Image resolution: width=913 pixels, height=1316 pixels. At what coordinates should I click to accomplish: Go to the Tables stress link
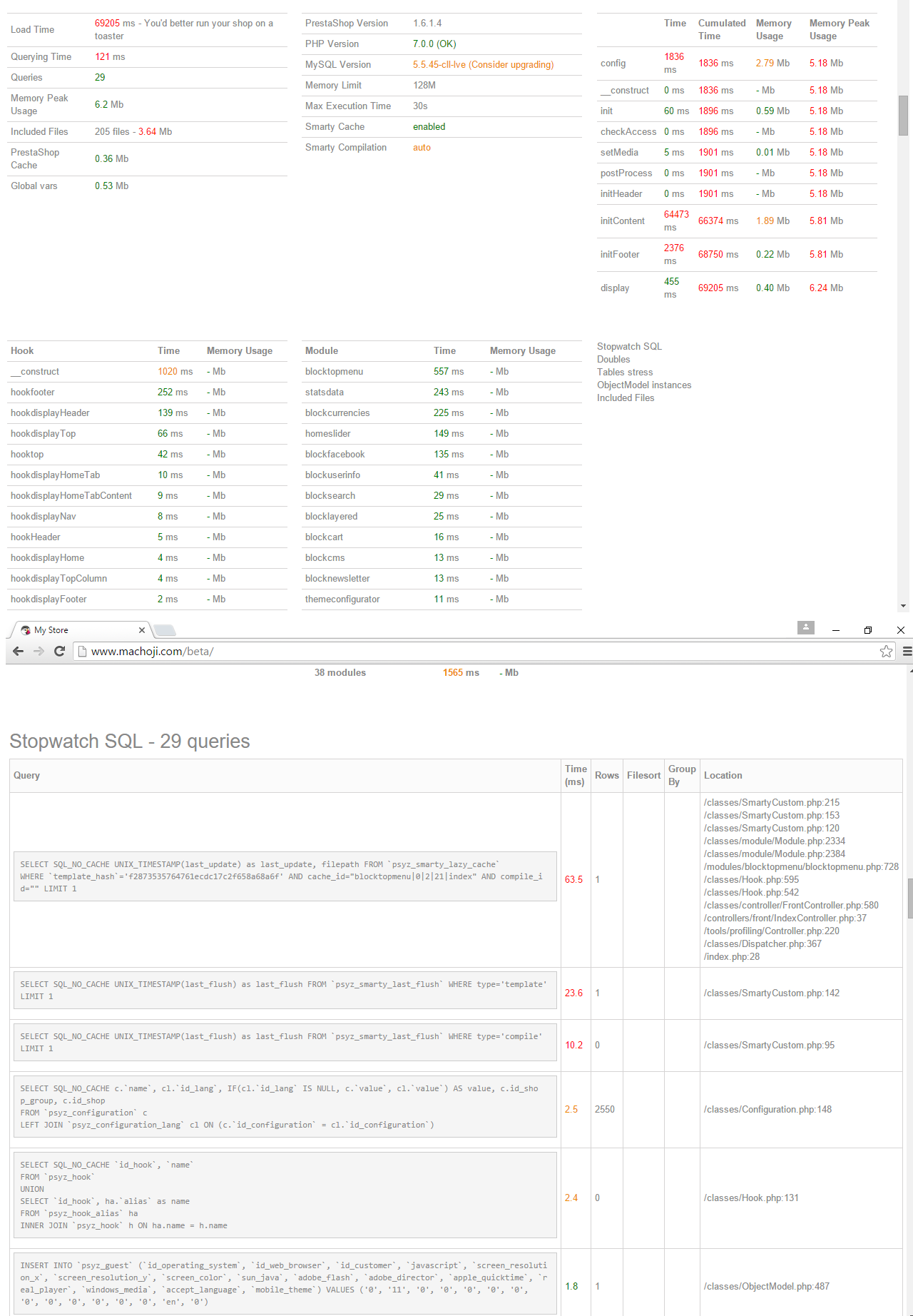pos(625,373)
